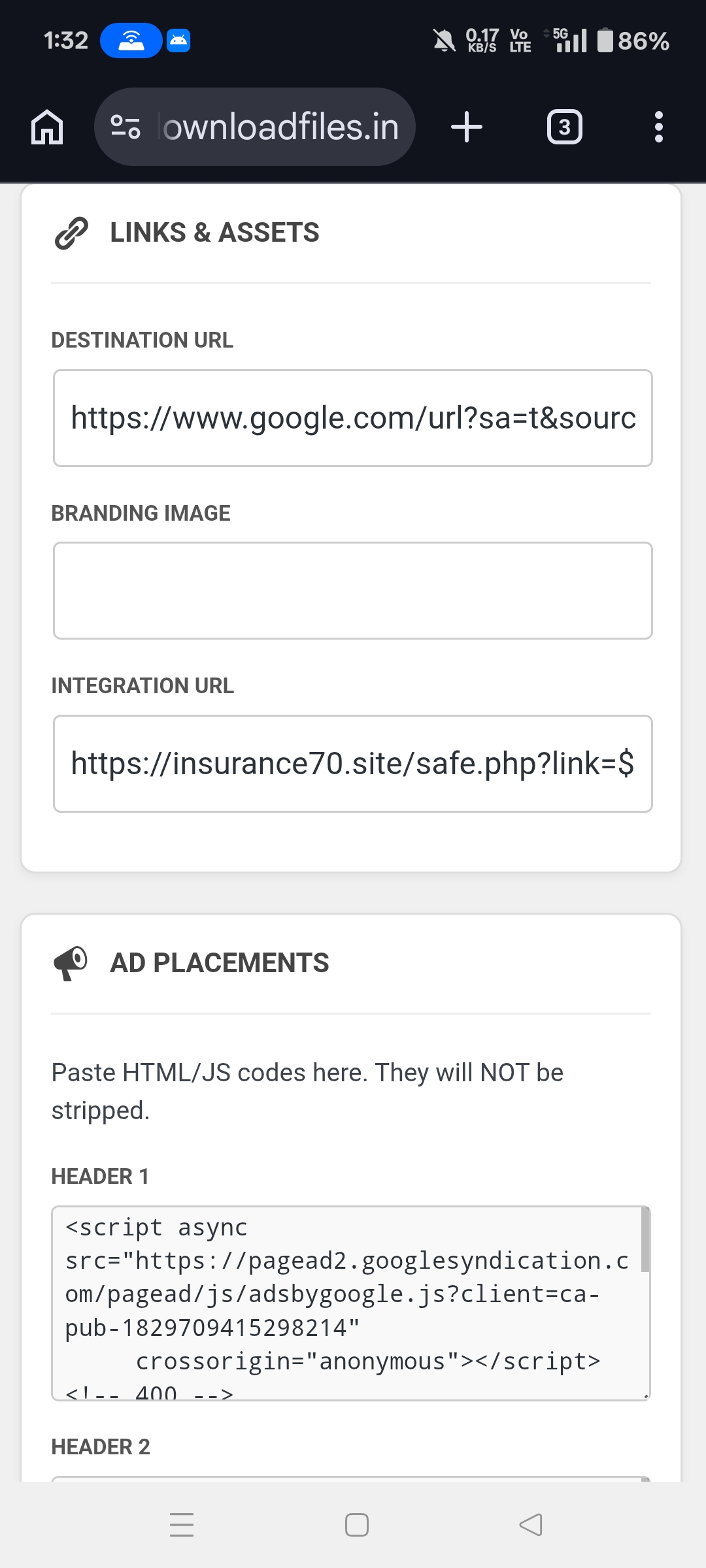Open recent apps from navigation bar
Viewport: 706px width, 1568px height.
click(x=182, y=1526)
